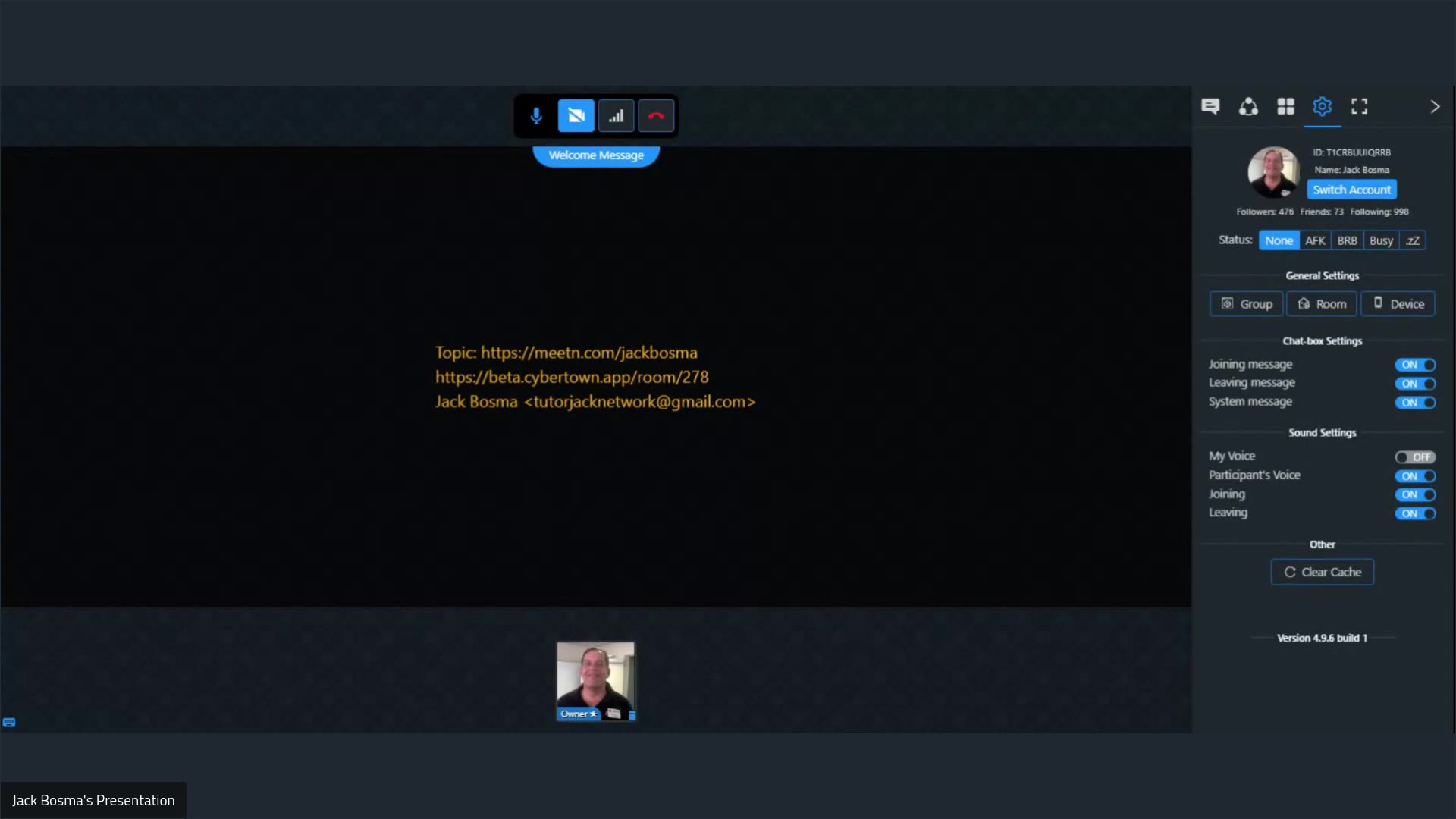Enter fullscreen mode icon
1456x819 pixels.
pos(1359,106)
